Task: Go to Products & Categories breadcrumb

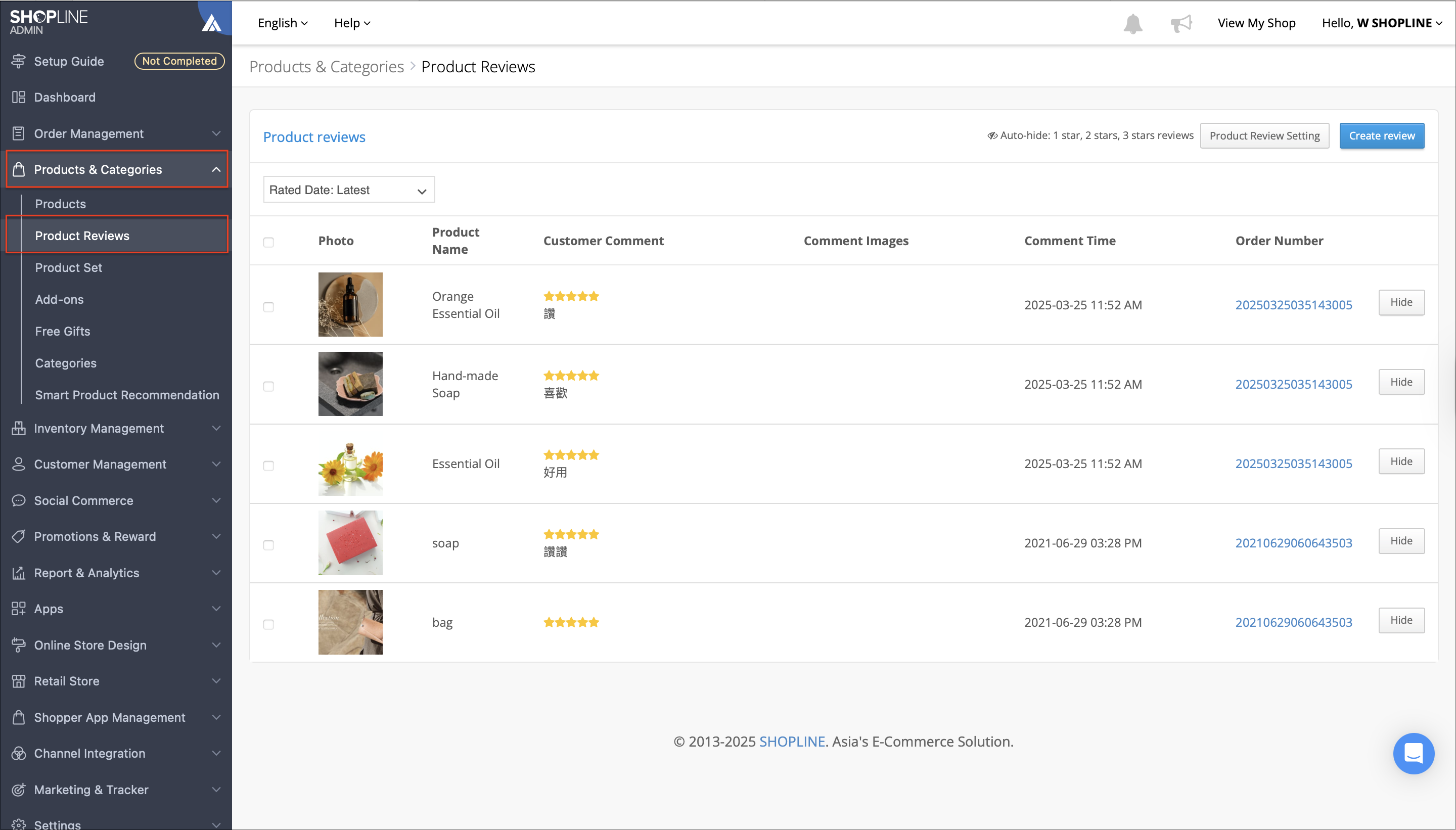Action: tap(327, 67)
